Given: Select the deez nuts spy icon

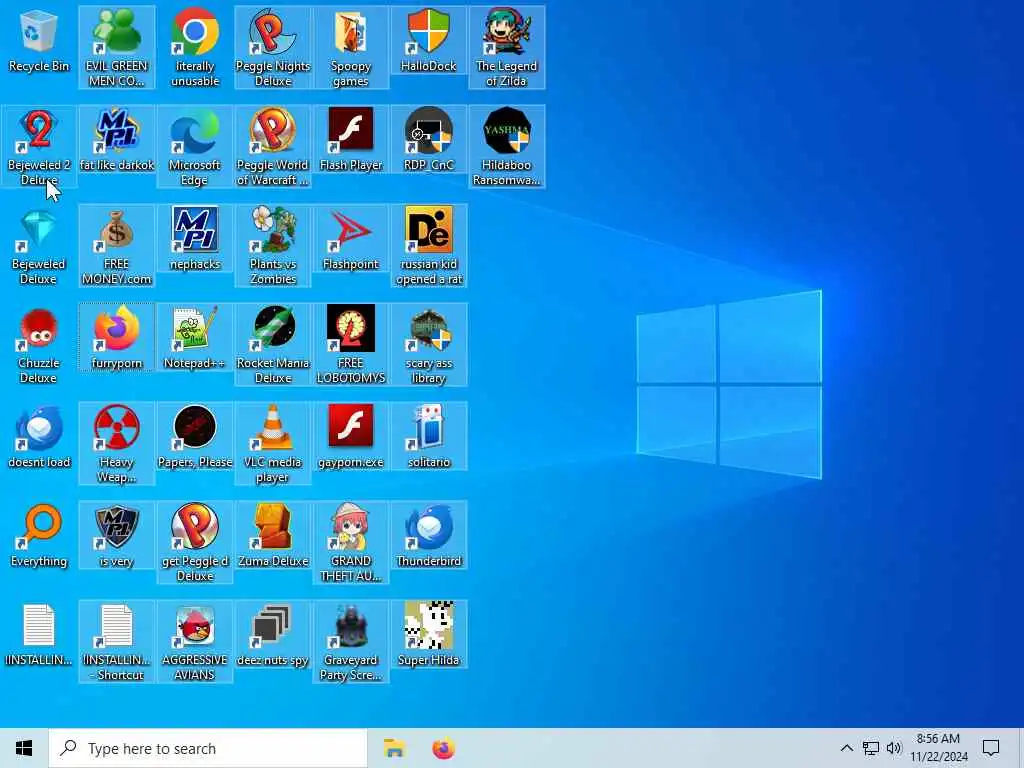Looking at the screenshot, I should click(x=273, y=635).
